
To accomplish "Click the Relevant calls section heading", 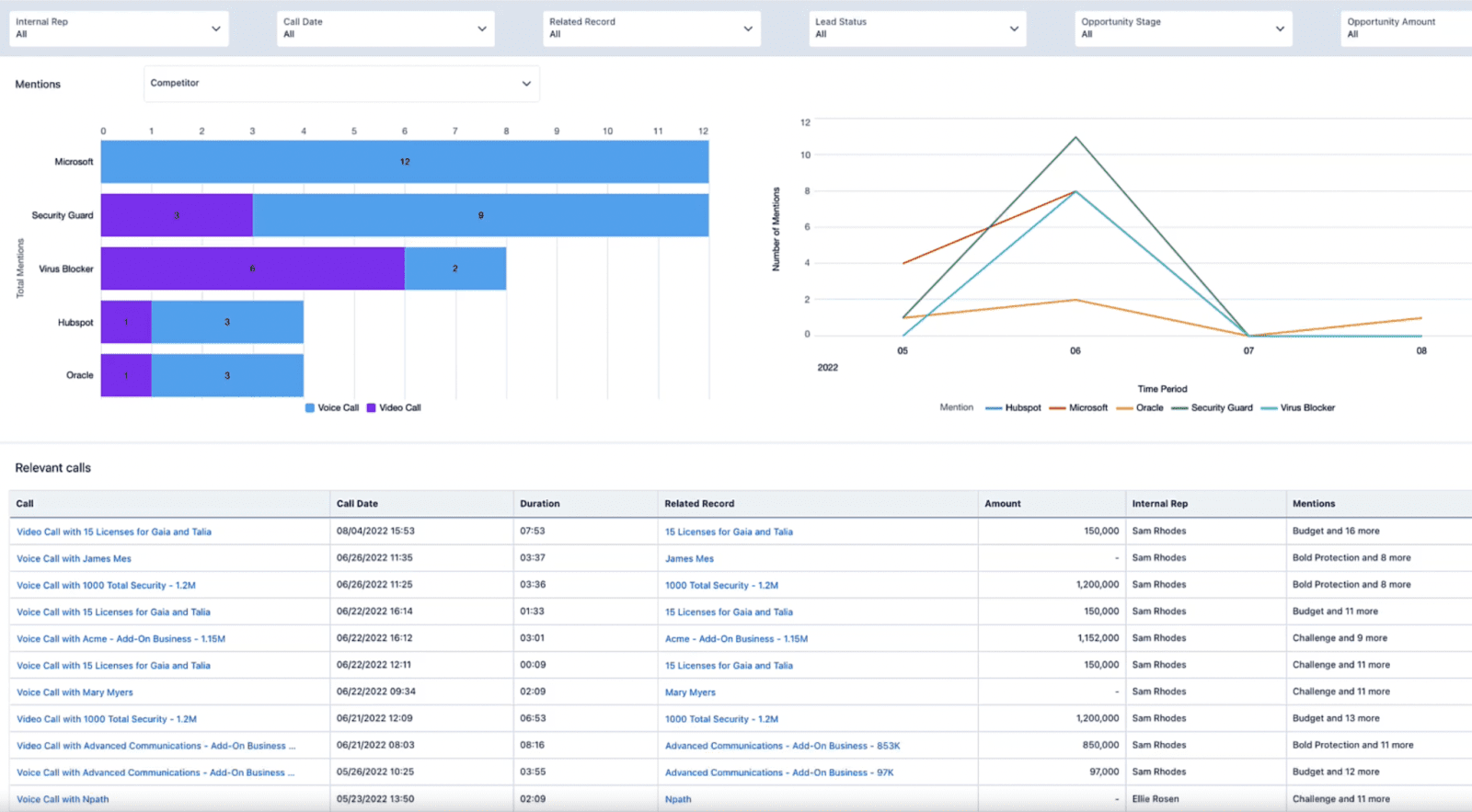I will 53,468.
